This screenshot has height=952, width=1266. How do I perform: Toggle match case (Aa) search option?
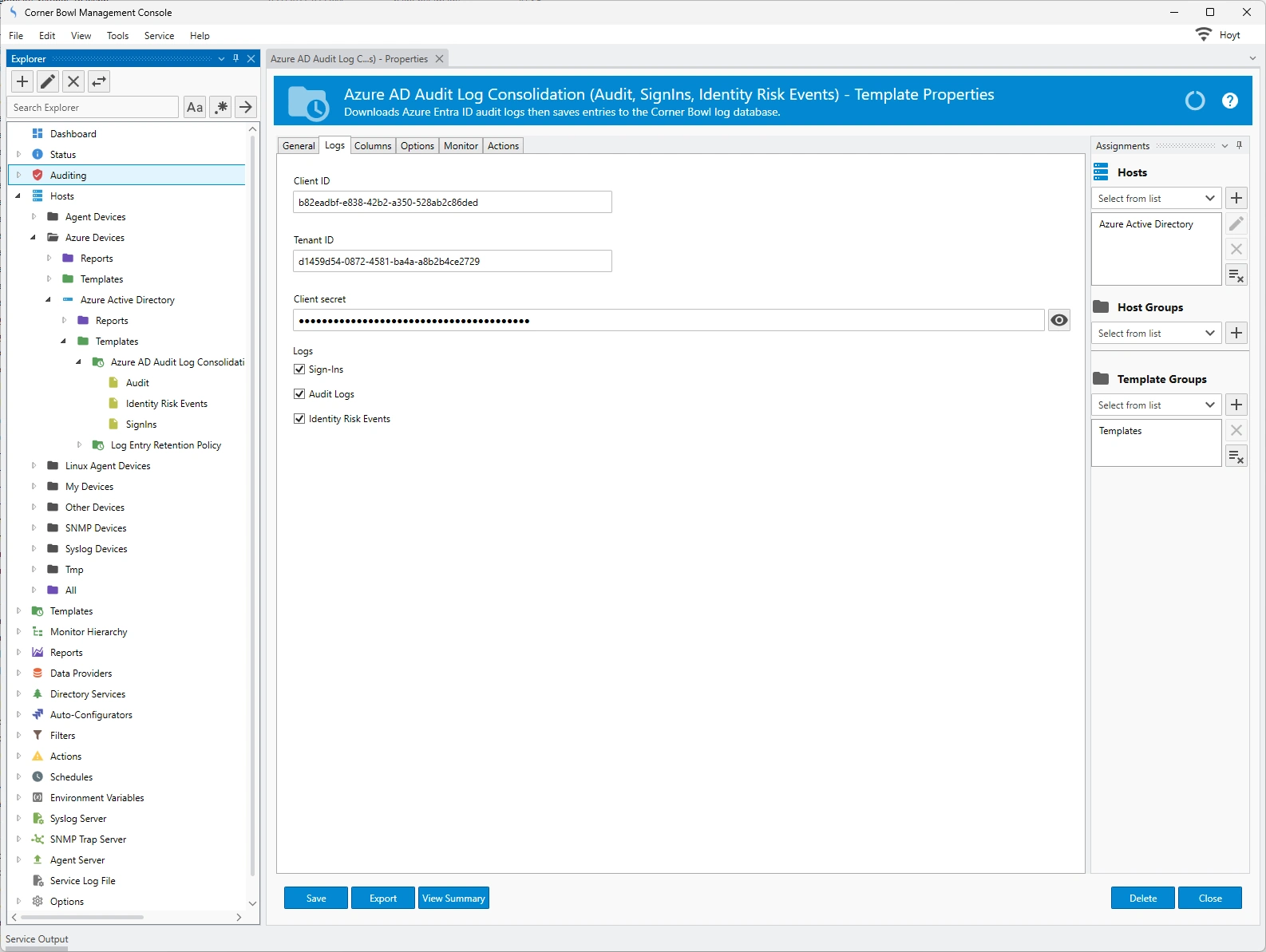tap(195, 107)
